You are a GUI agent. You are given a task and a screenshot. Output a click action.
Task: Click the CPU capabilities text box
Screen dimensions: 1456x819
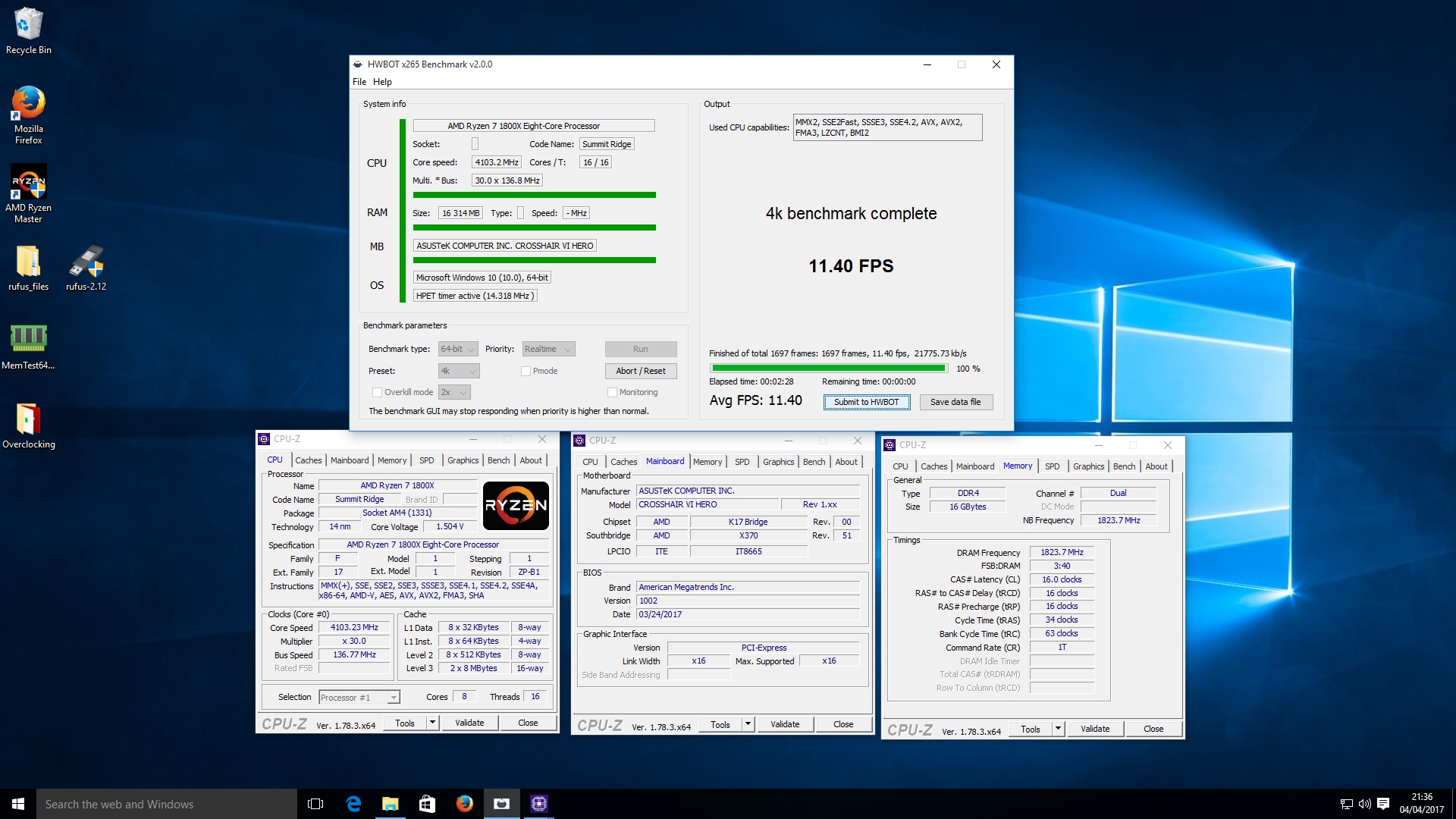point(887,127)
